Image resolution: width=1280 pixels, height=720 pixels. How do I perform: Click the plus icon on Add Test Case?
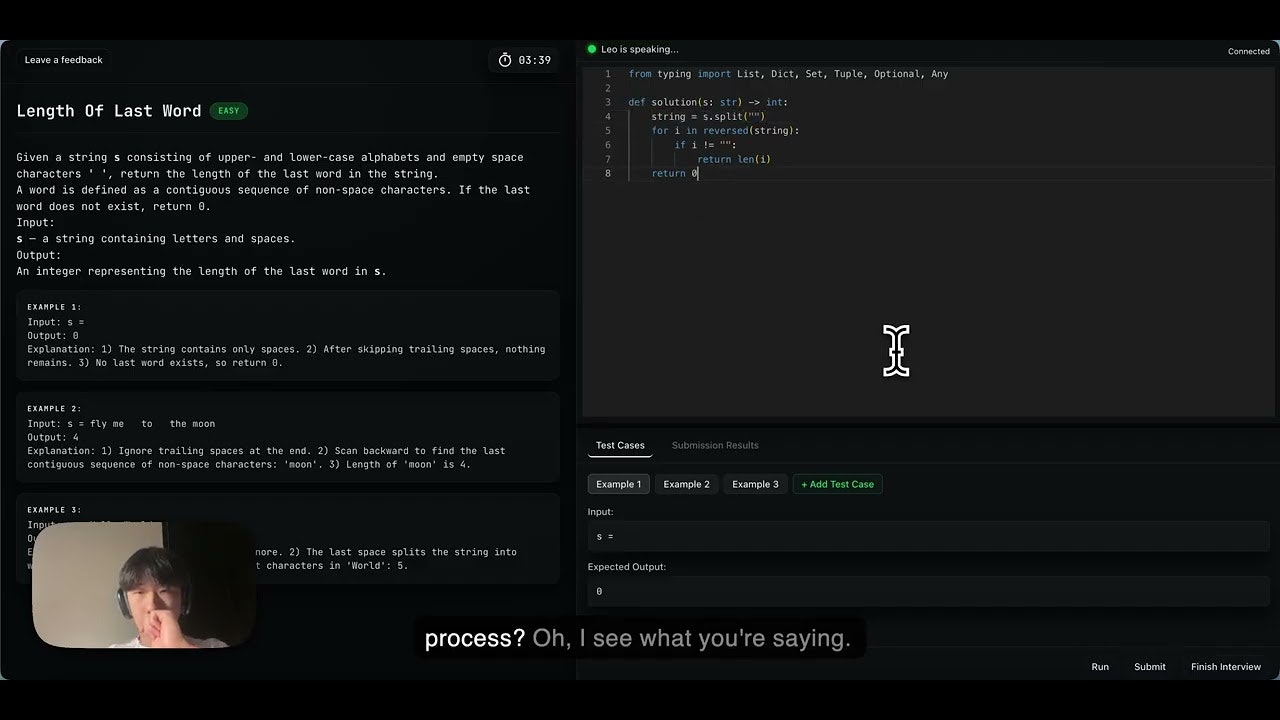(x=805, y=484)
